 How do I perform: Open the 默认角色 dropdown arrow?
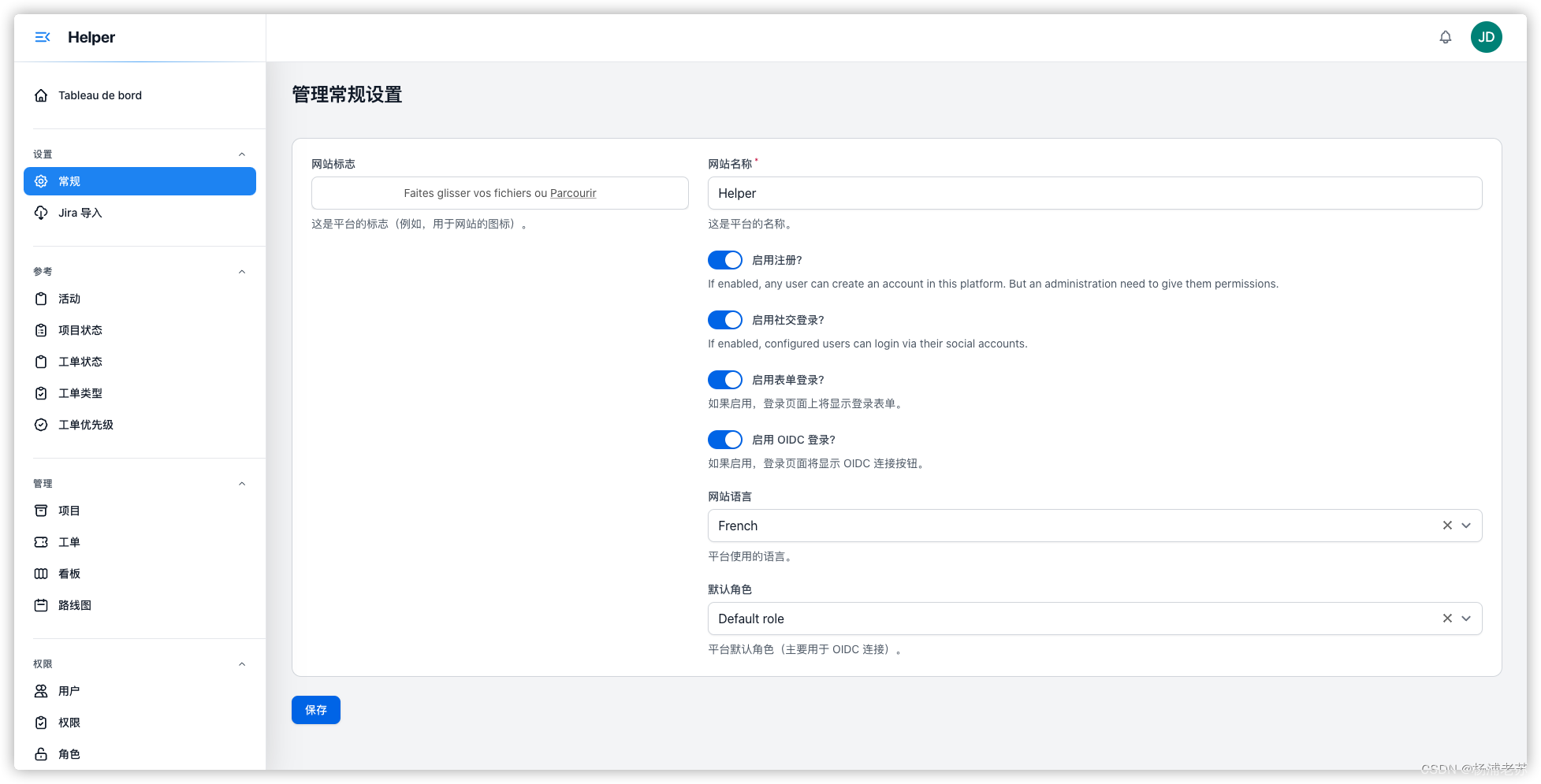tap(1466, 619)
